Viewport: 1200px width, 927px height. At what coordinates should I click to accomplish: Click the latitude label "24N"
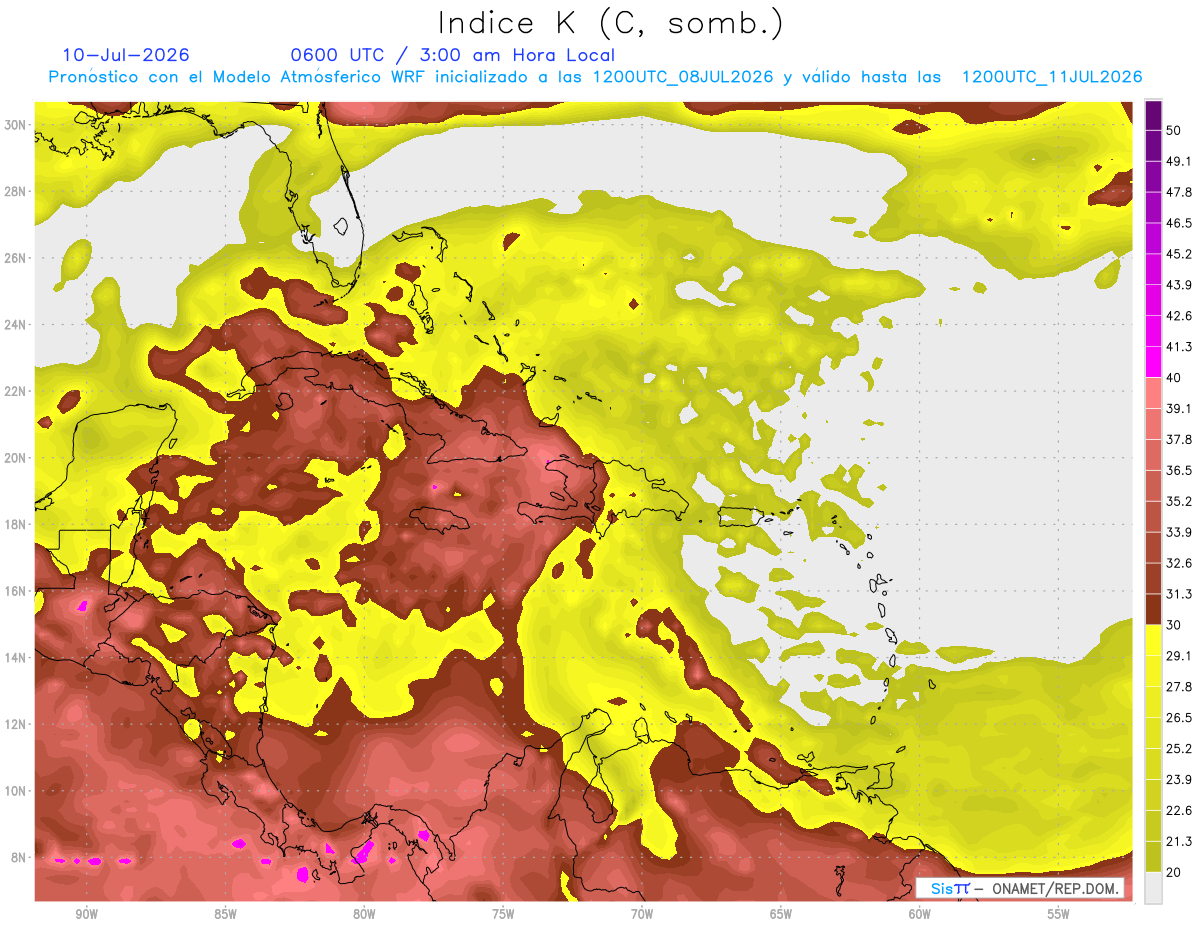[x=14, y=325]
